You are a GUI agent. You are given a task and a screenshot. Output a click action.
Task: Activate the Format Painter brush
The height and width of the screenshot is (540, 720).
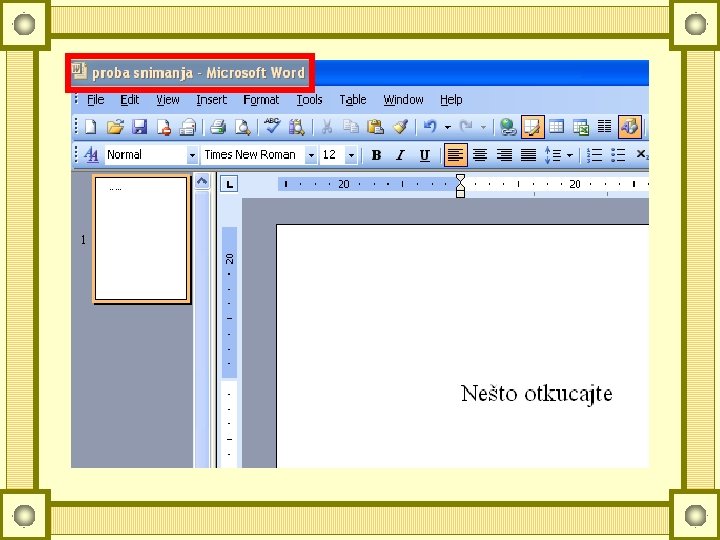[400, 126]
